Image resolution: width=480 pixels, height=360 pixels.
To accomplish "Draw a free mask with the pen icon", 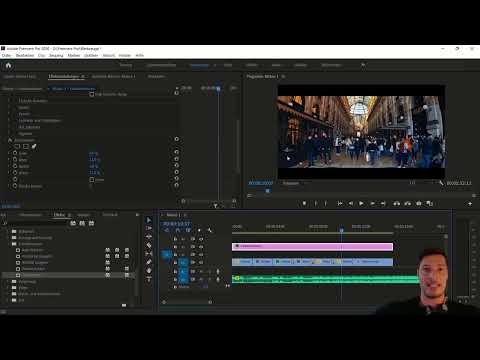I will (x=34, y=146).
